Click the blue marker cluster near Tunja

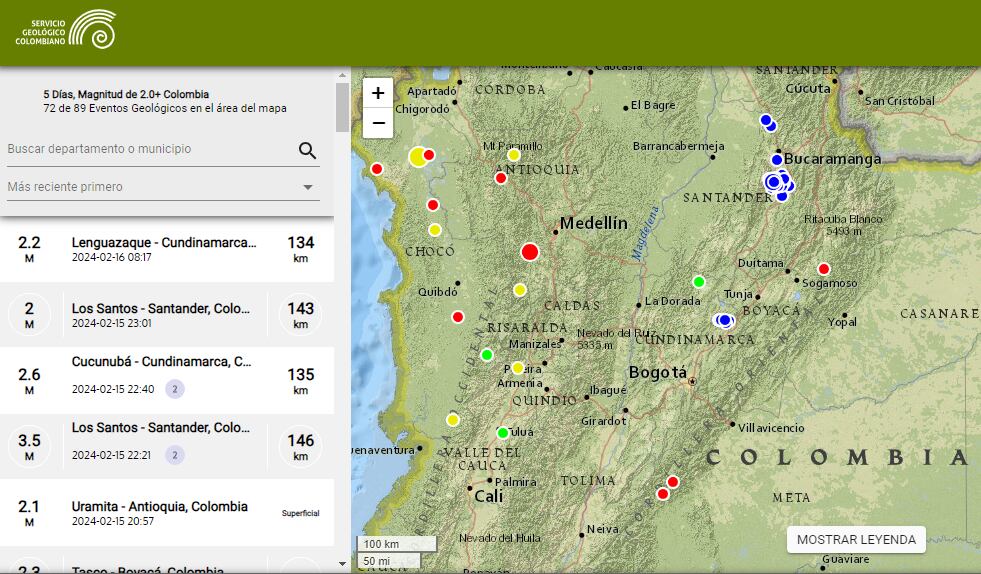tap(724, 320)
